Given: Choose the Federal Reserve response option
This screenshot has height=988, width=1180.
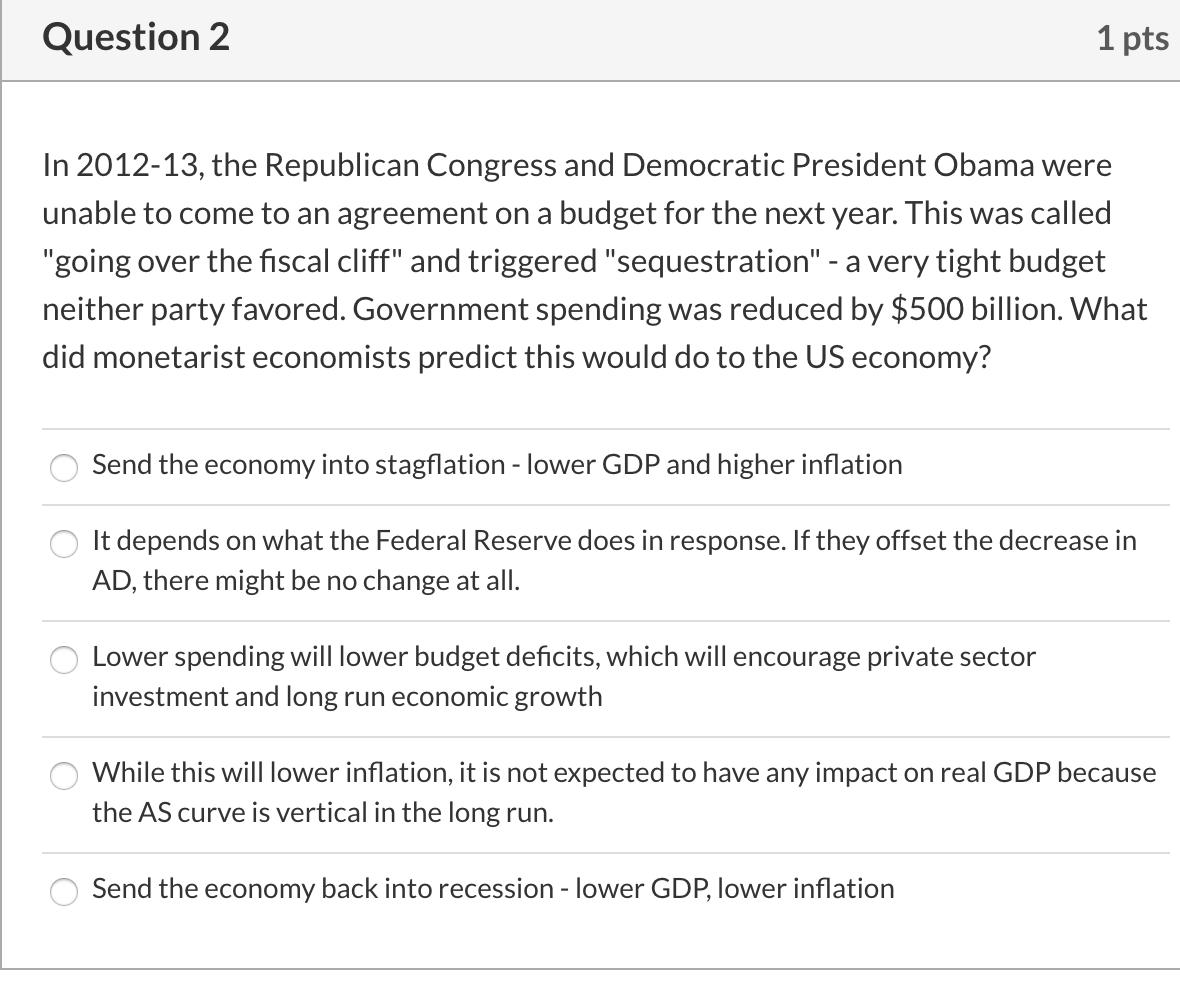Looking at the screenshot, I should point(63,544).
